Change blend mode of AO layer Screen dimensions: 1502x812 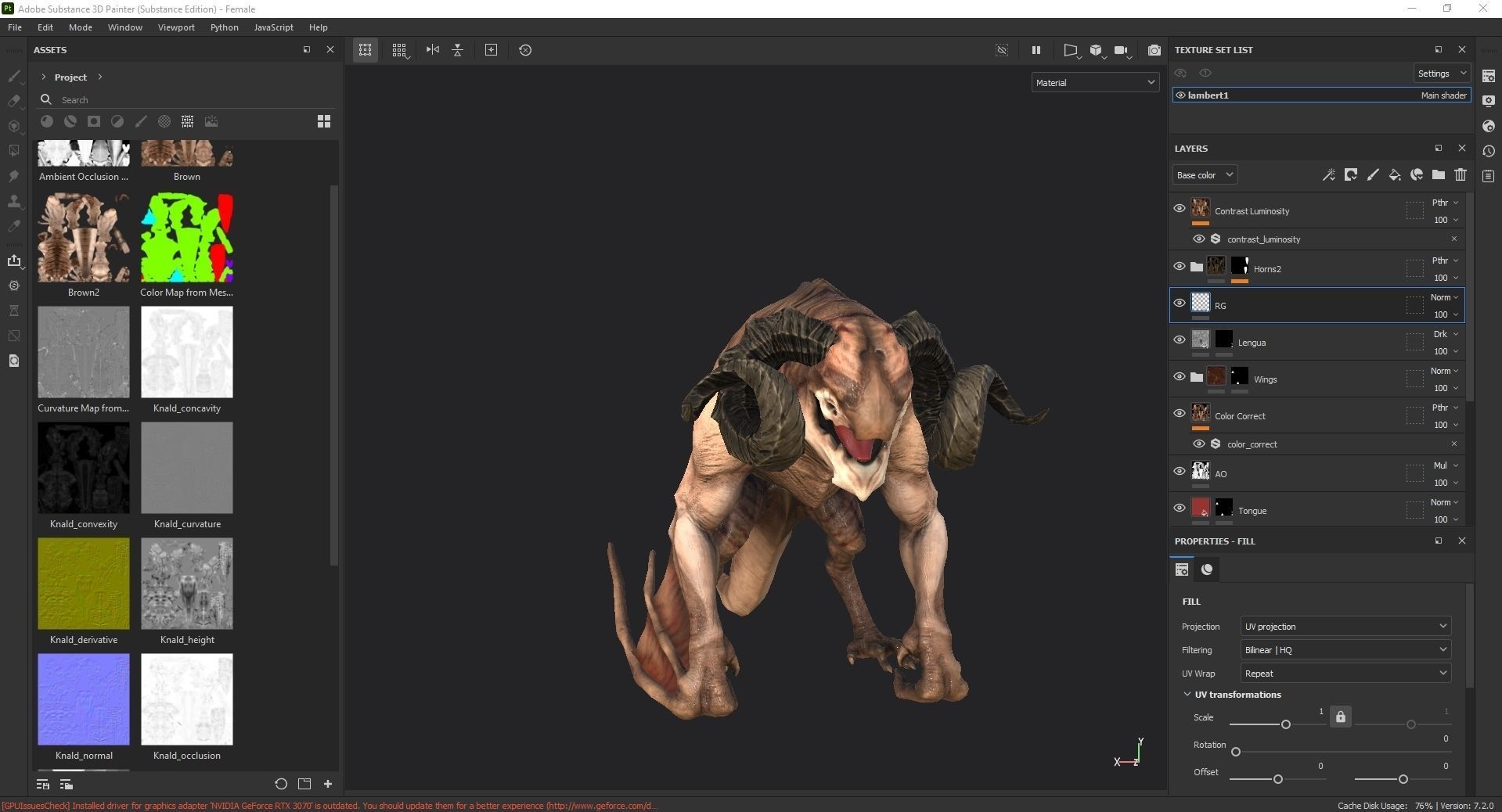pyautogui.click(x=1444, y=465)
